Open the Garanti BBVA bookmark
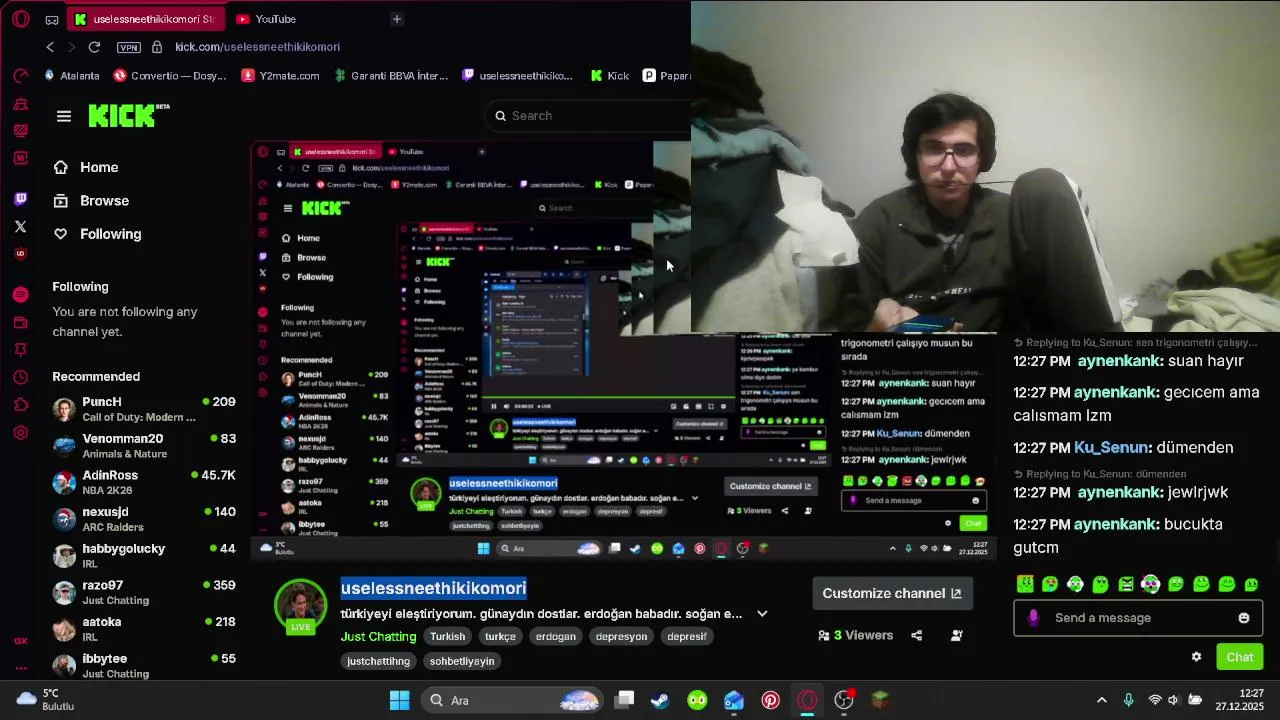This screenshot has height=720, width=1280. (391, 76)
